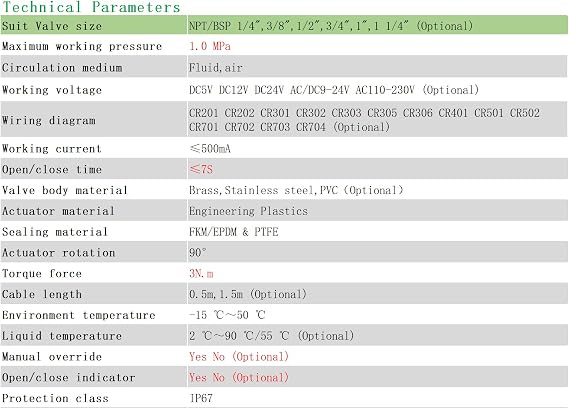The height and width of the screenshot is (409, 569).
Task: Select the 'Actuator rotation' label
Action: [59, 253]
